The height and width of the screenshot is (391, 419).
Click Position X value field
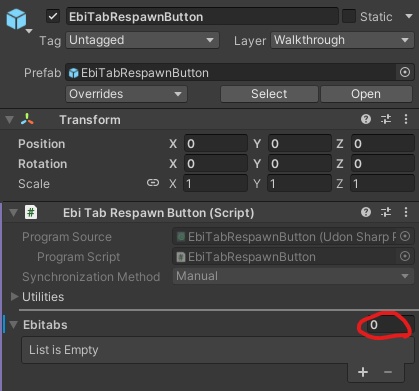tap(216, 144)
